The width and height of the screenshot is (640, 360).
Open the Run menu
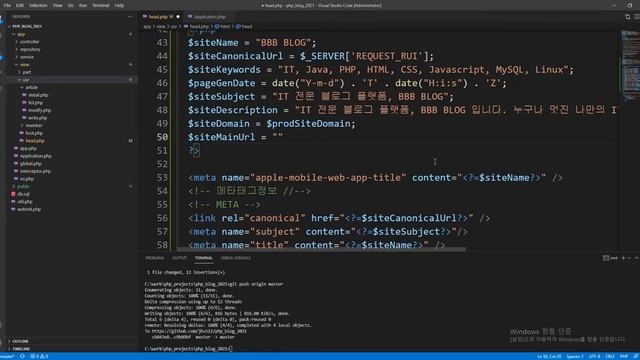click(83, 5)
